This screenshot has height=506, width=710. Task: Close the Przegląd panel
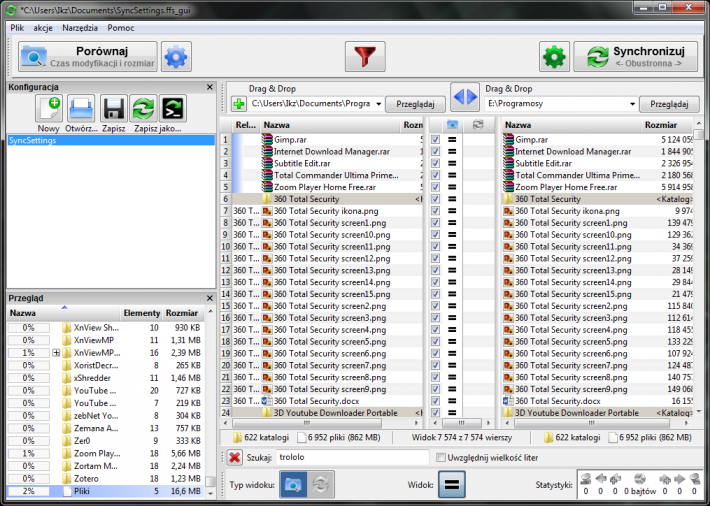[x=210, y=298]
